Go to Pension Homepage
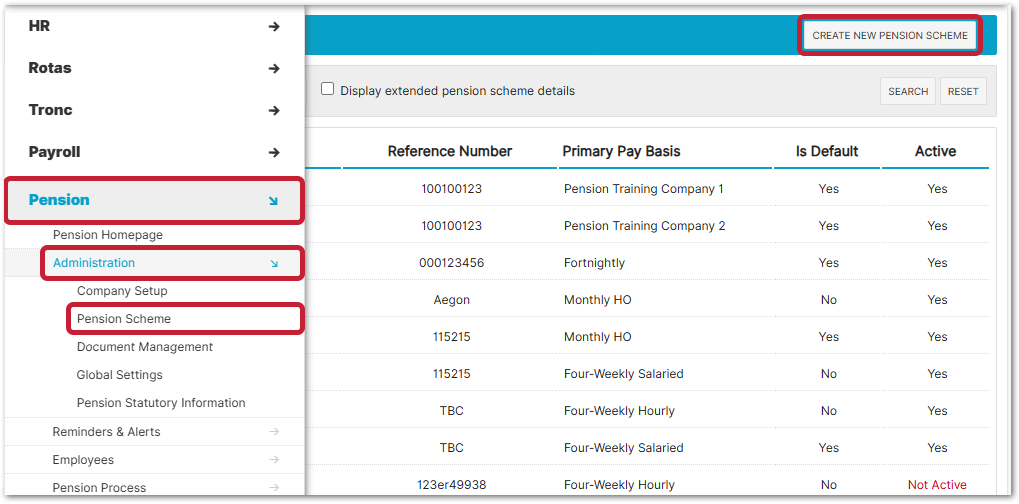 click(108, 235)
